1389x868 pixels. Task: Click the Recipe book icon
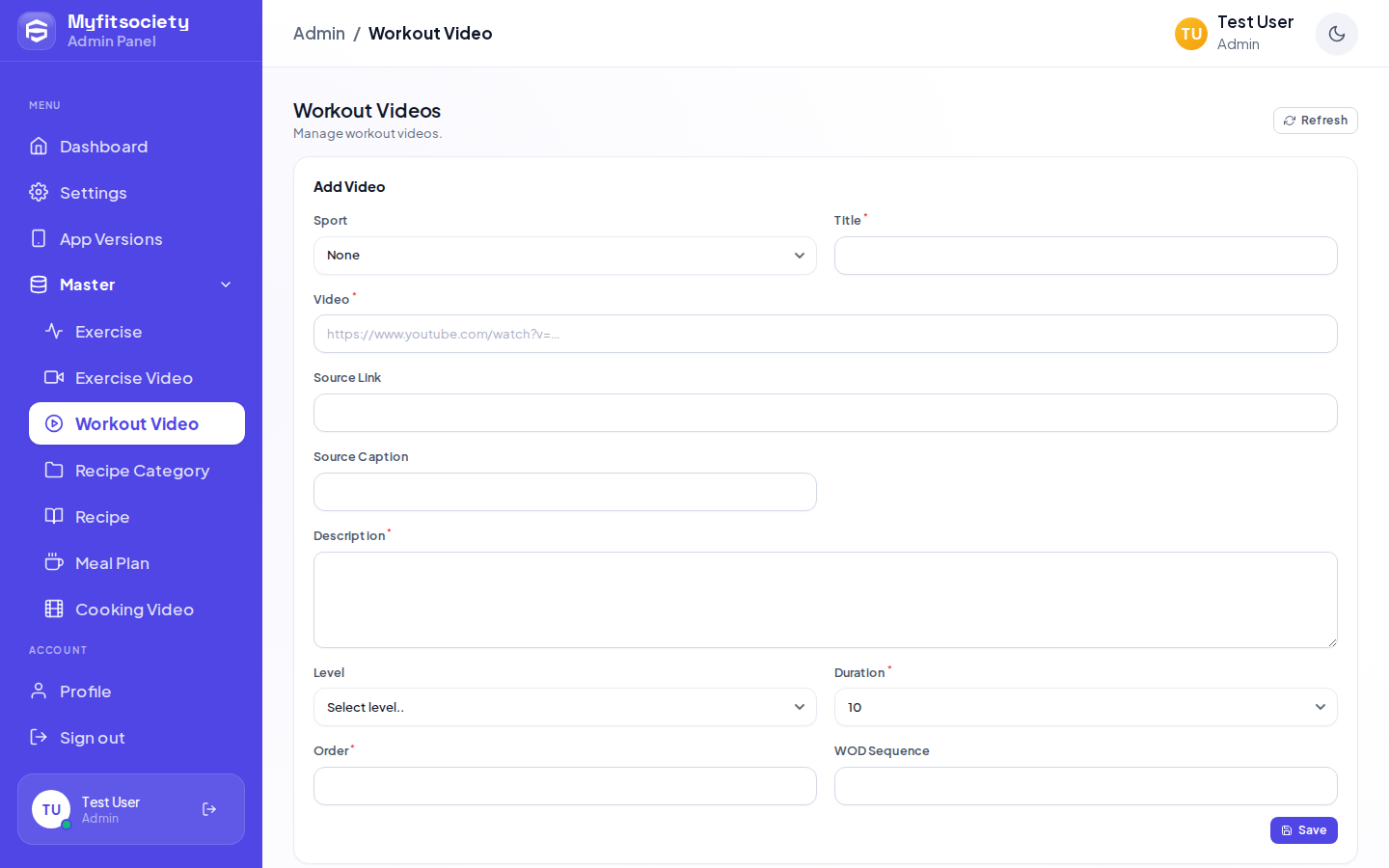(x=54, y=516)
